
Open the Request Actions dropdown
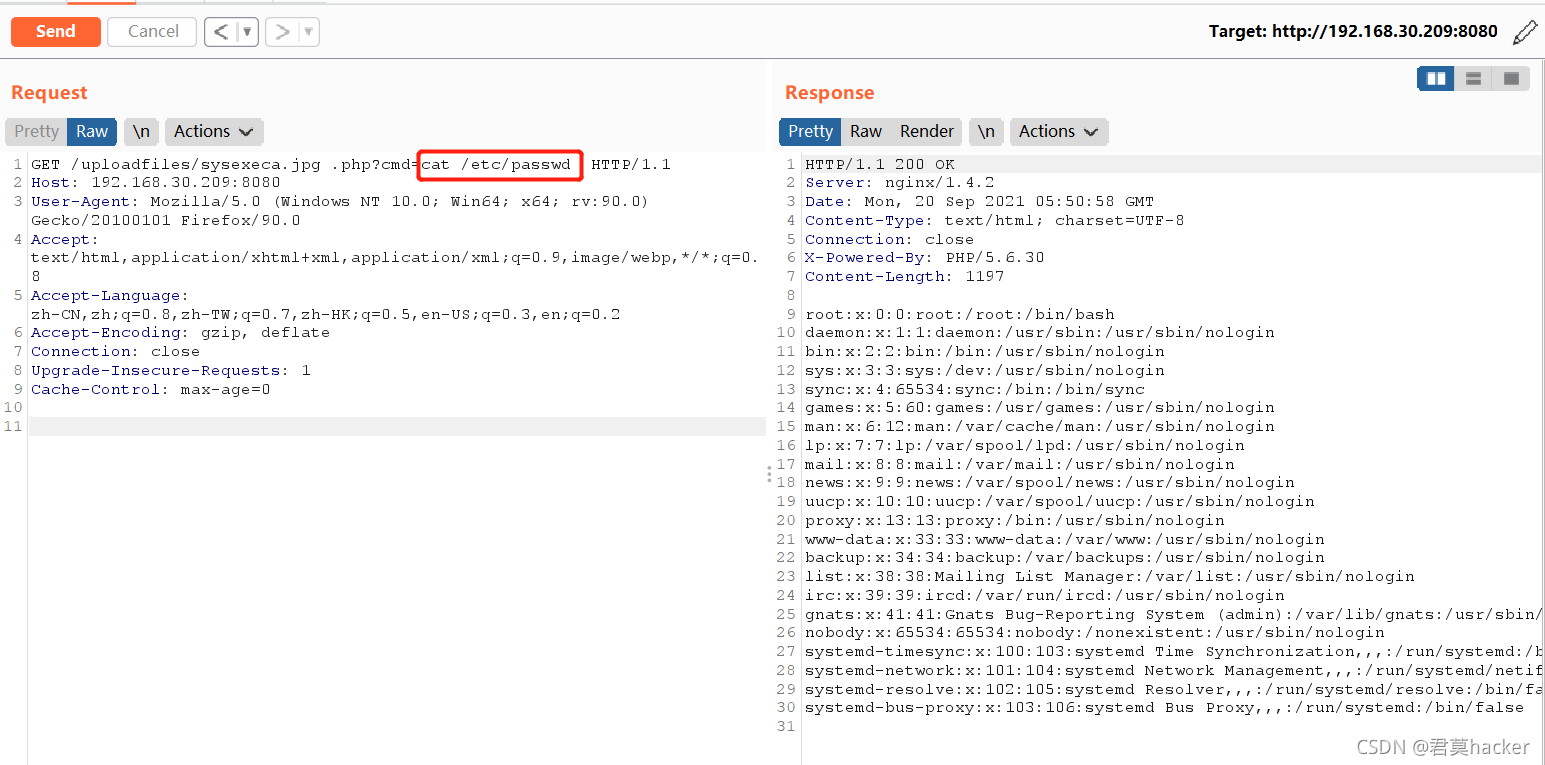coord(214,131)
